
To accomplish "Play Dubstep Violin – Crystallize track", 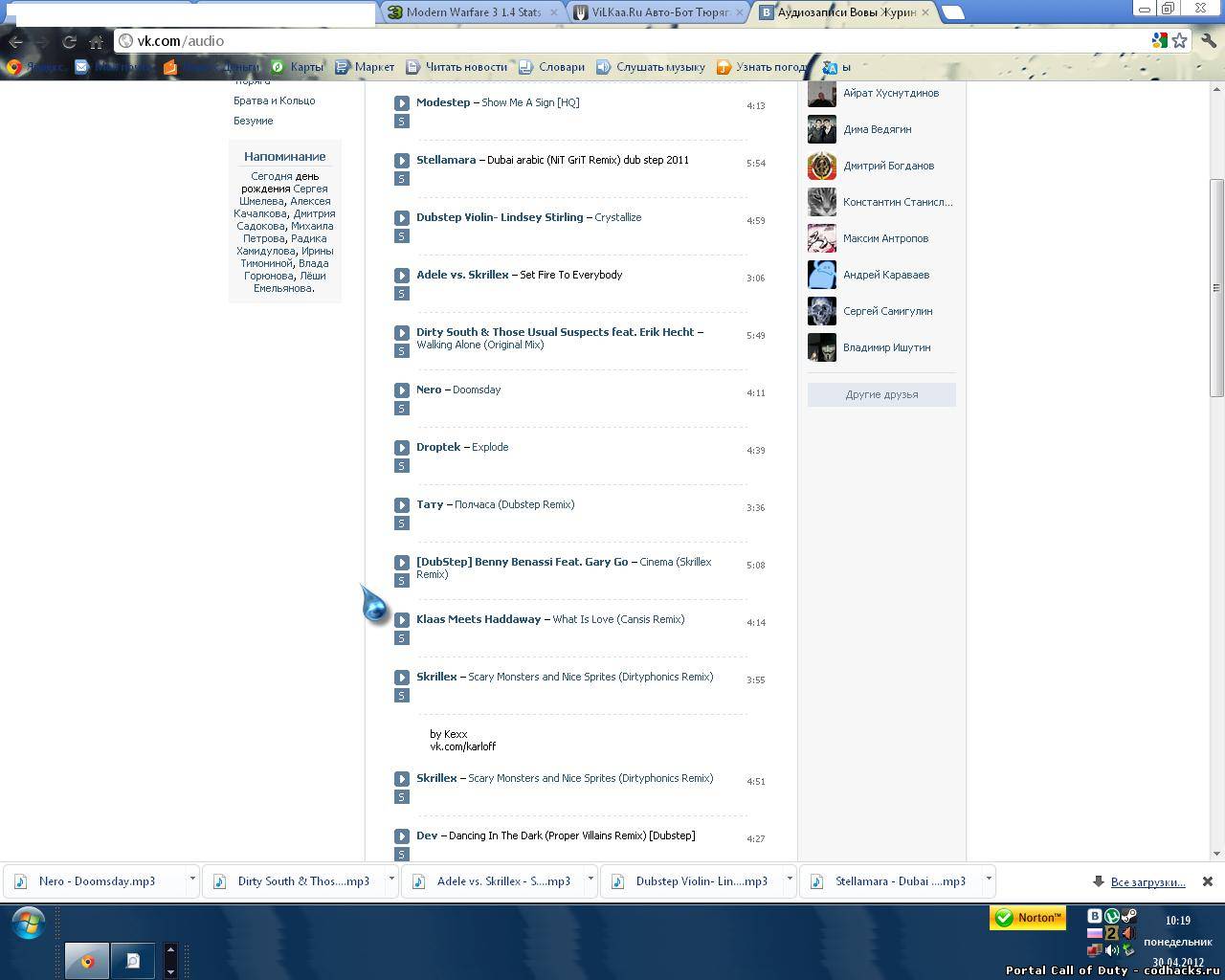I will (402, 218).
